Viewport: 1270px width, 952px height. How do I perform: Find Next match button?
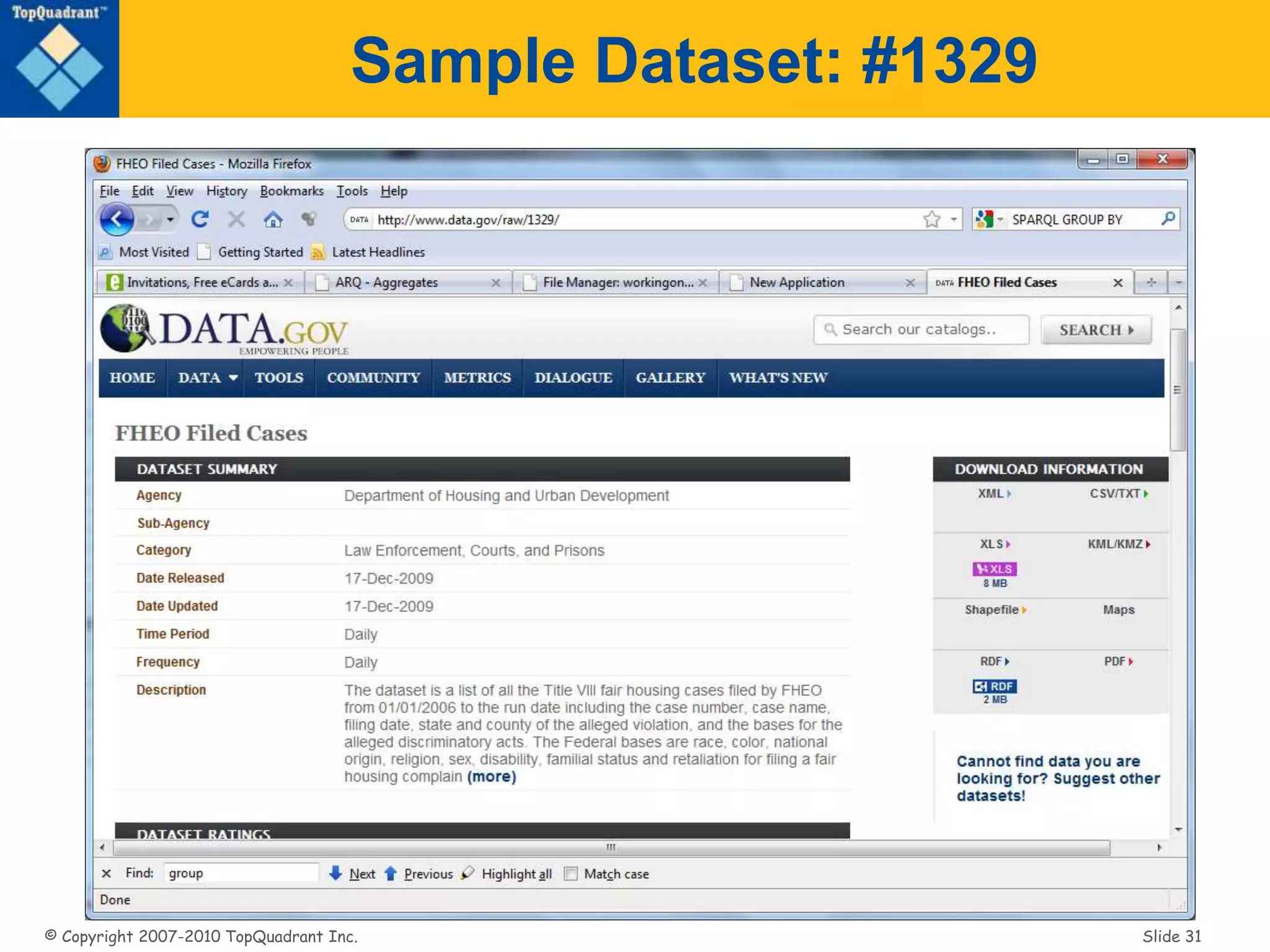(352, 873)
